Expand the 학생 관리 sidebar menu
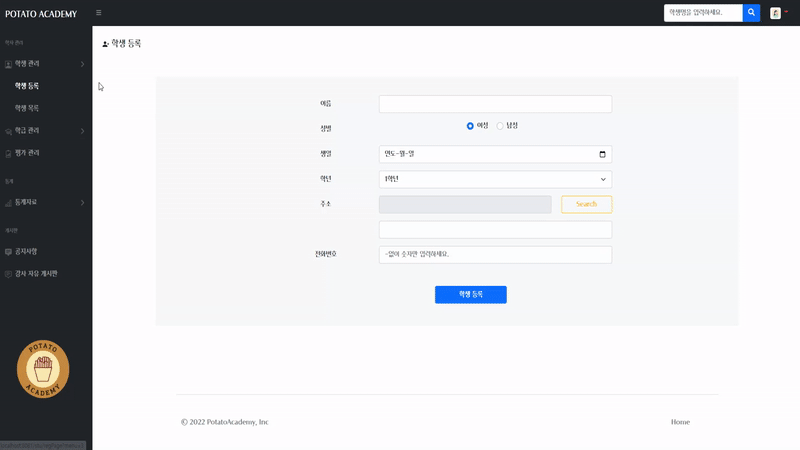Image resolution: width=800 pixels, height=450 pixels. point(46,64)
